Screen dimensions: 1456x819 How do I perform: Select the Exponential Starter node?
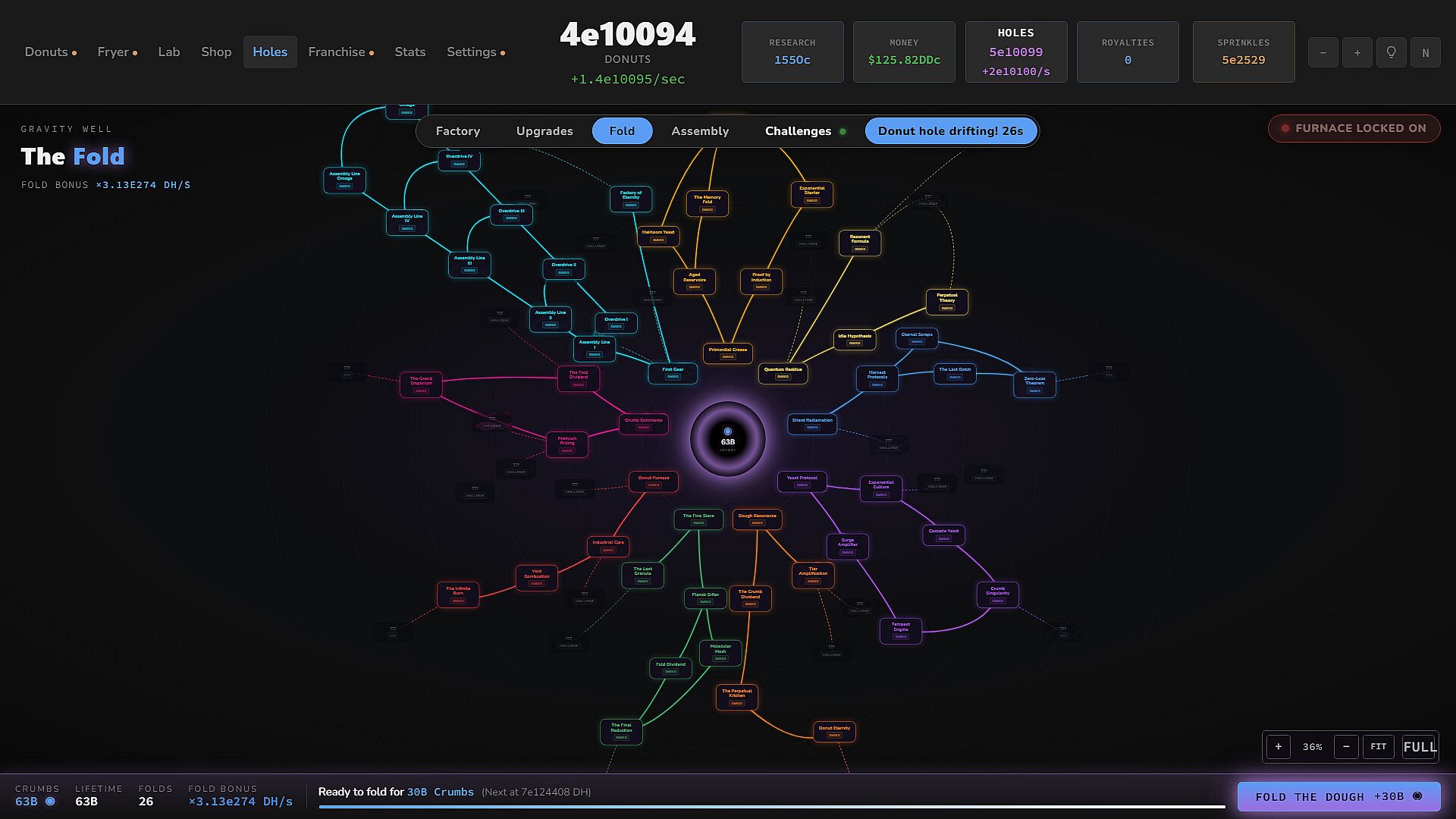(x=811, y=194)
